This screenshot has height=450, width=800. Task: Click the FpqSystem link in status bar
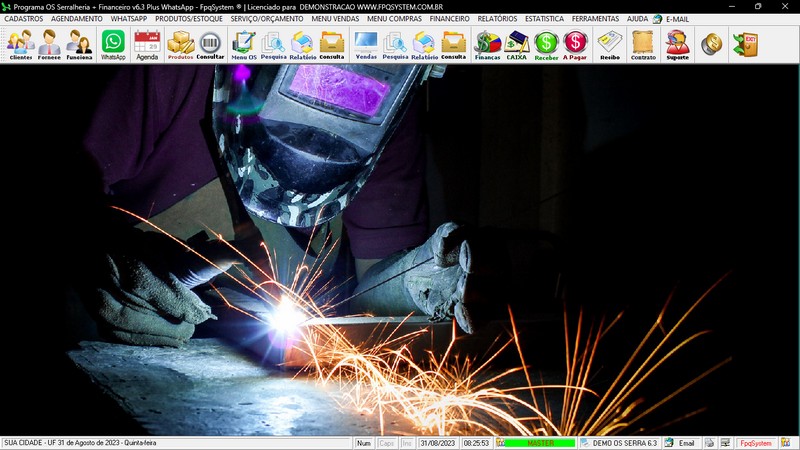pos(755,443)
